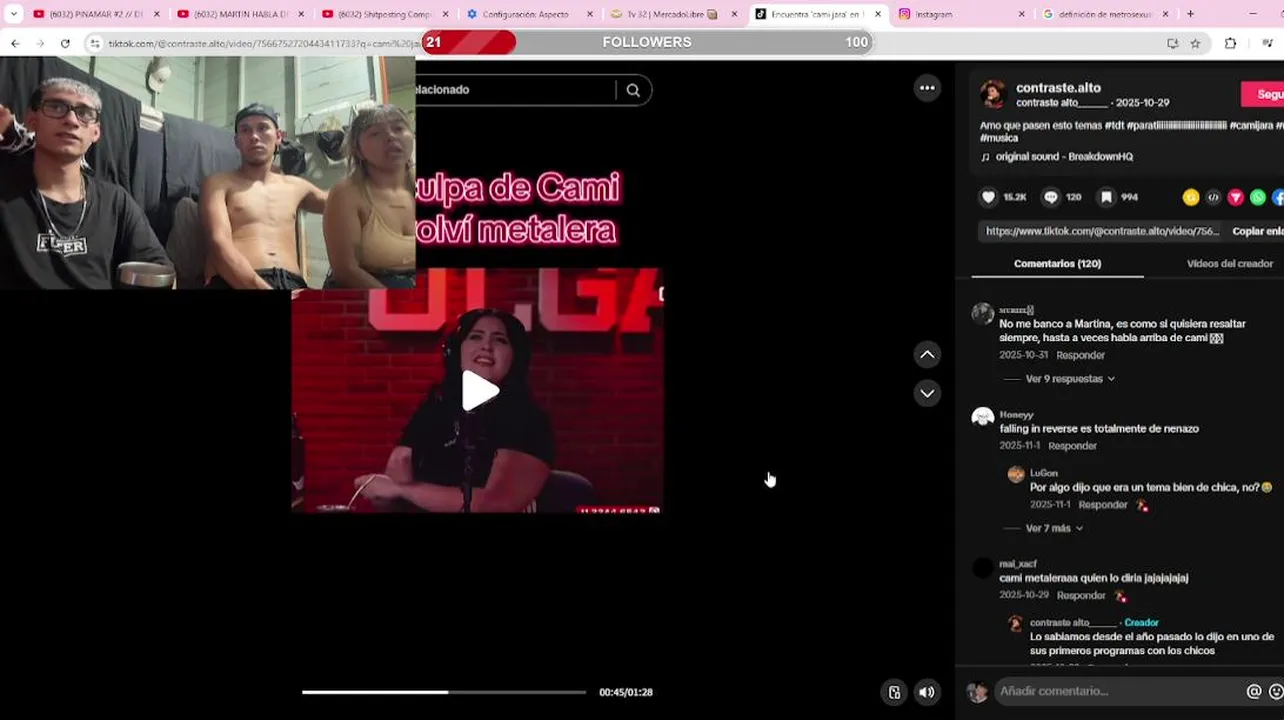Viewport: 1284px width, 720px height.
Task: Expand Ver 7 más replies
Action: 1054,528
